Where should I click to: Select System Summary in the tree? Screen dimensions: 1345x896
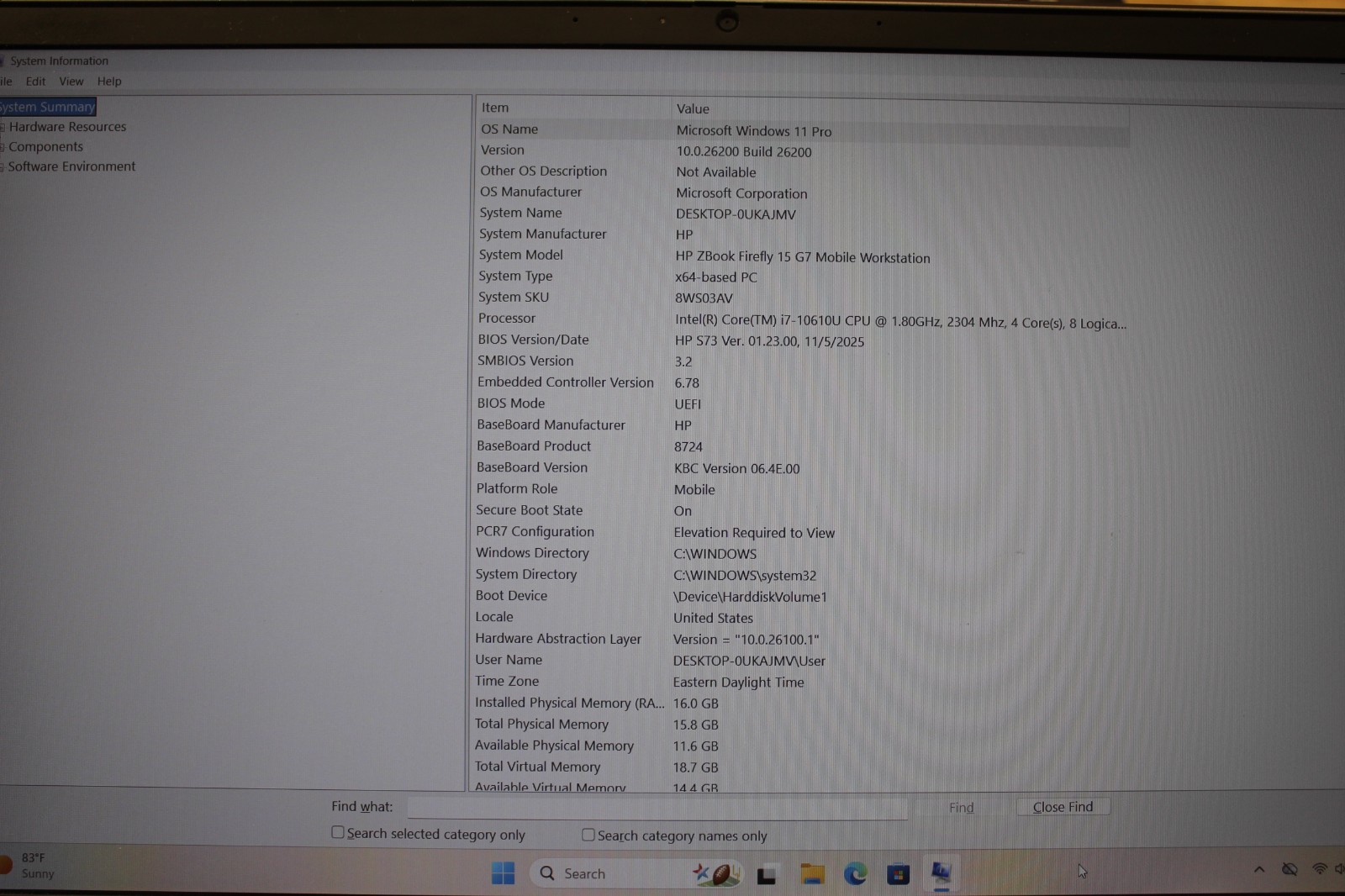(x=47, y=107)
